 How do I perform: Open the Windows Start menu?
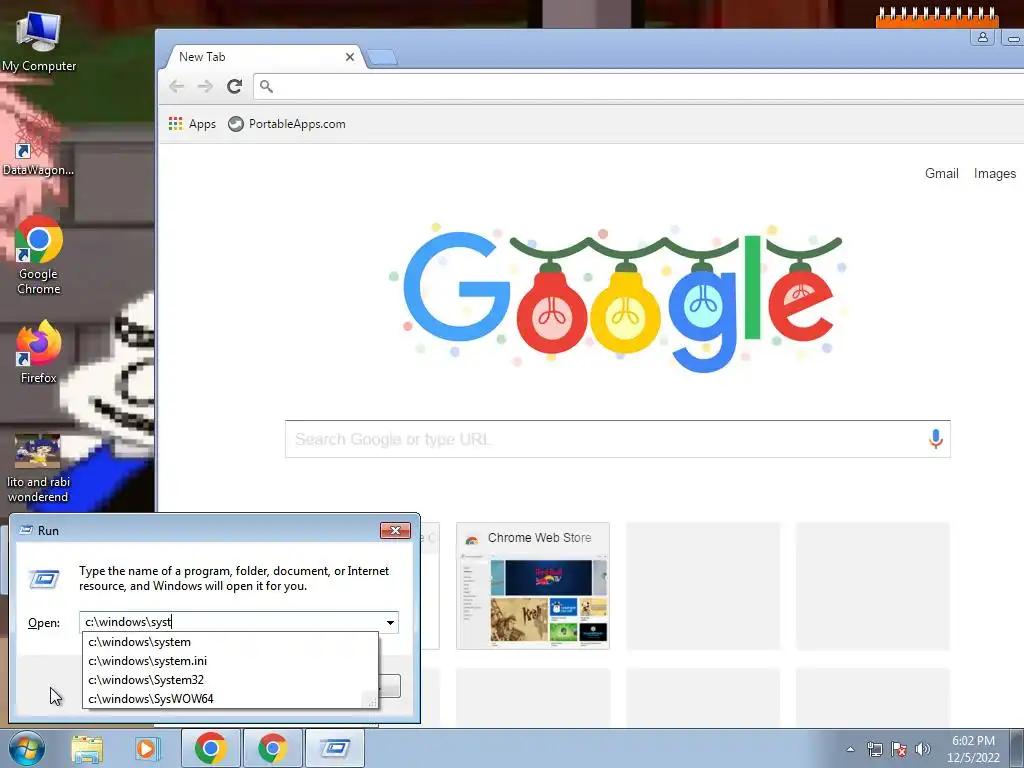pyautogui.click(x=25, y=748)
